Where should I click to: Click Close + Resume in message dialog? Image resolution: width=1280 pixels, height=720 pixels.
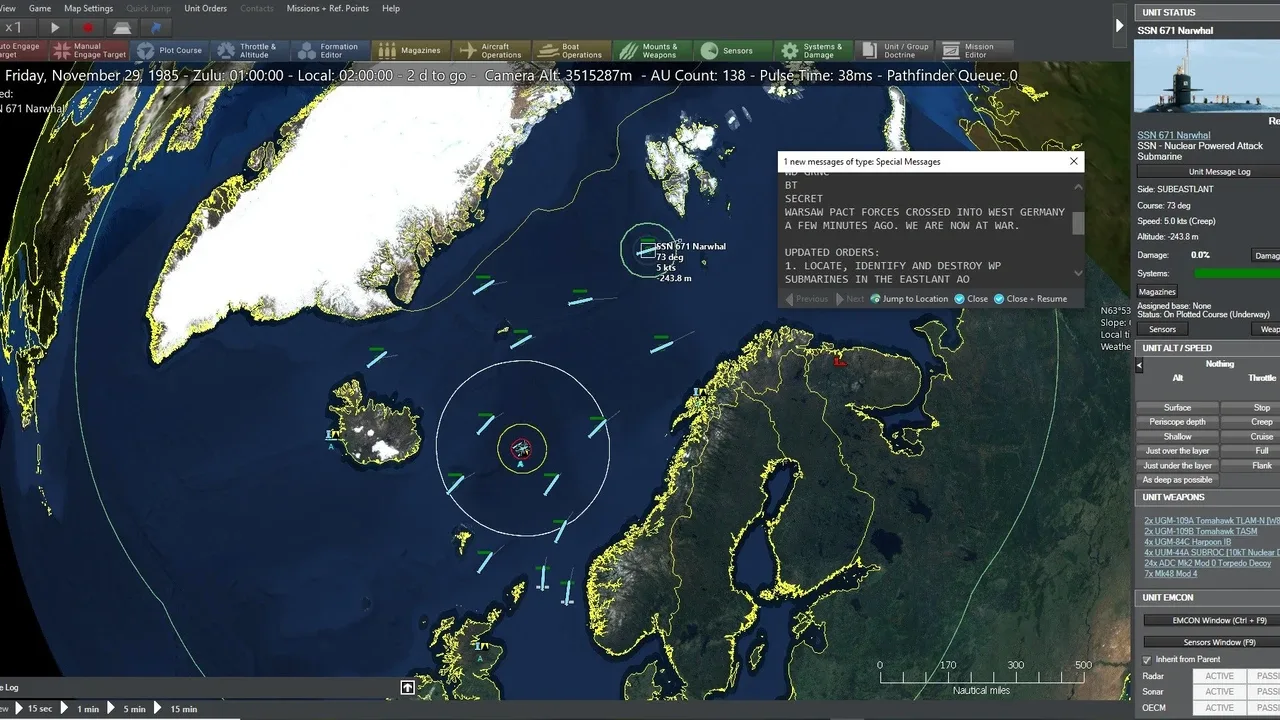(x=1030, y=299)
